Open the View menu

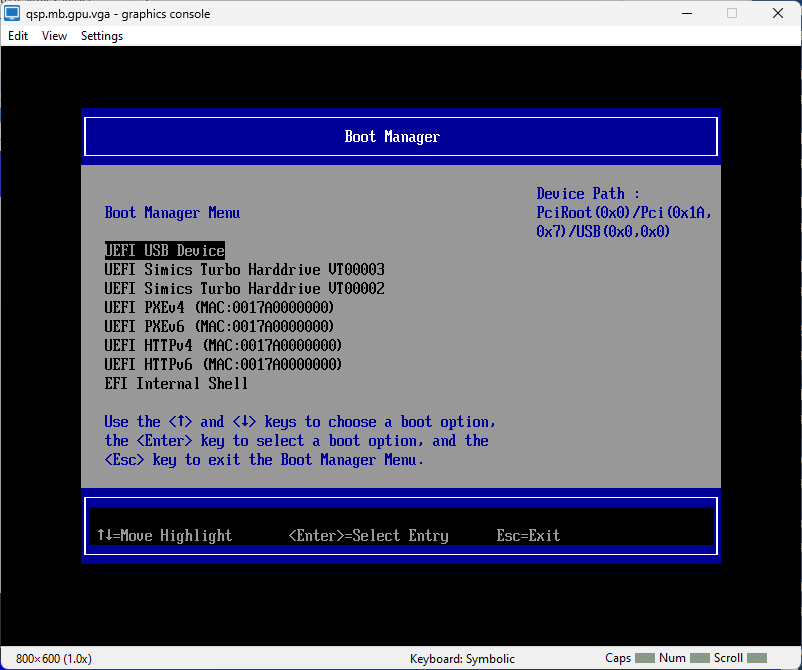tap(54, 35)
